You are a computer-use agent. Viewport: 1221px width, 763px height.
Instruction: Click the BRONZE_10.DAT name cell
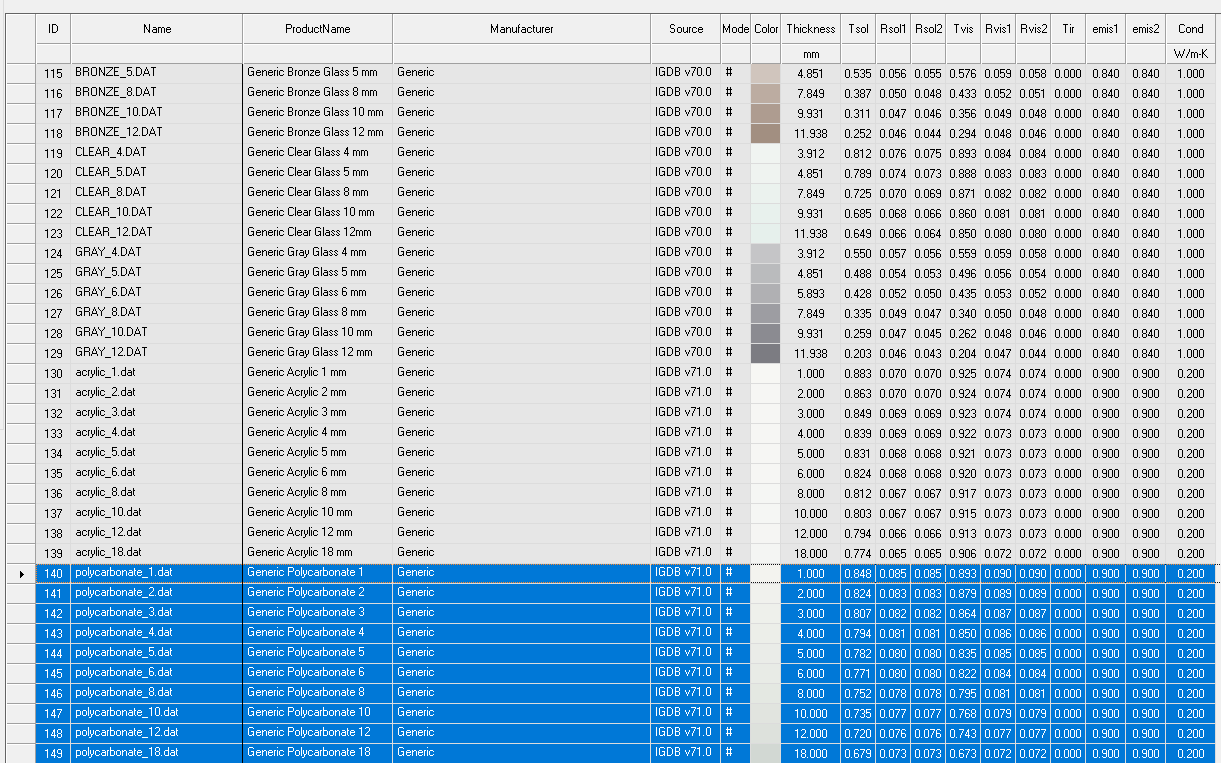[x=157, y=113]
